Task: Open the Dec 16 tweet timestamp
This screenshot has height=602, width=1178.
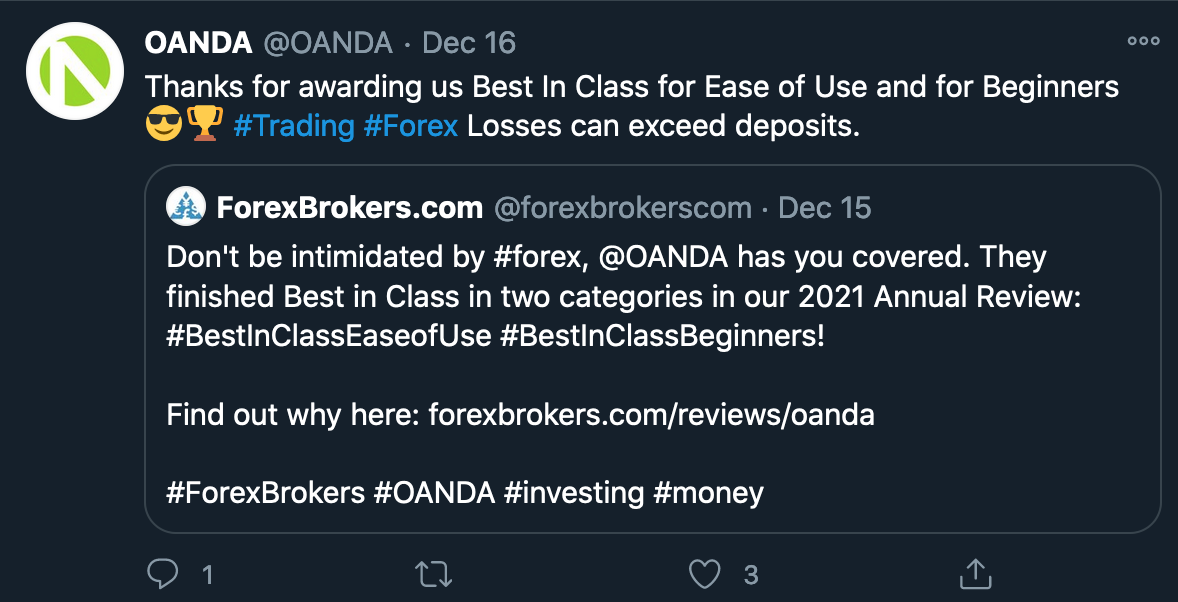Action: (x=469, y=43)
